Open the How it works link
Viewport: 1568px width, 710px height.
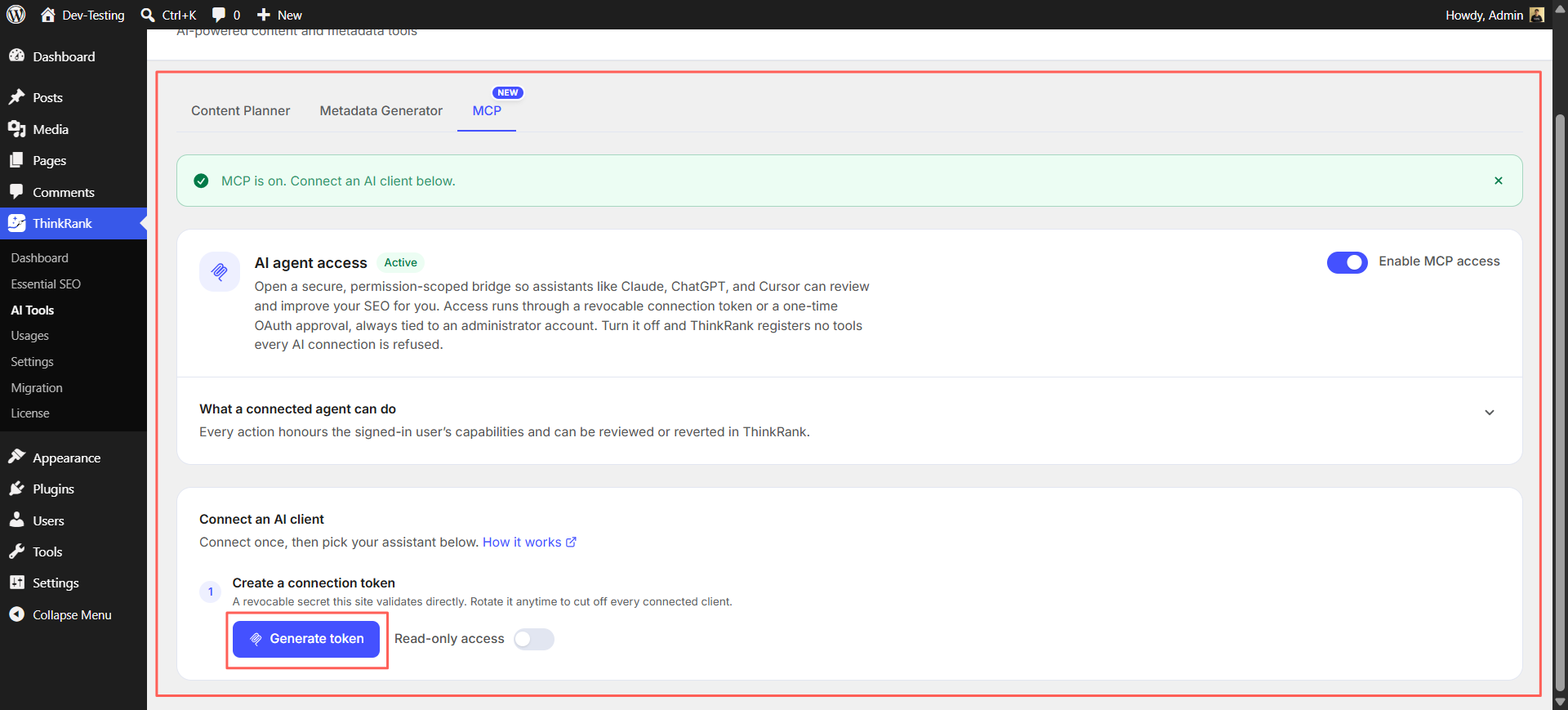tap(529, 543)
